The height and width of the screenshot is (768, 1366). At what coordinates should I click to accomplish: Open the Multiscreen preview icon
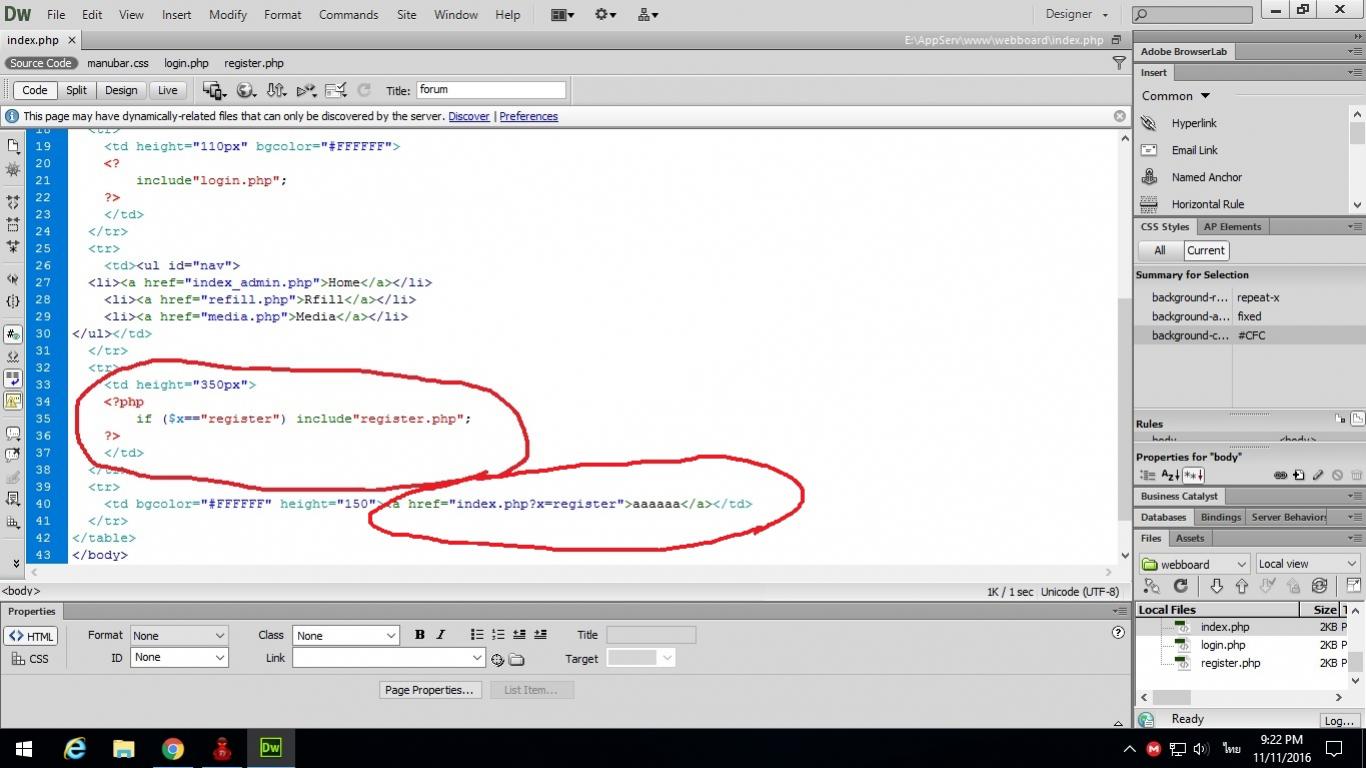click(214, 90)
